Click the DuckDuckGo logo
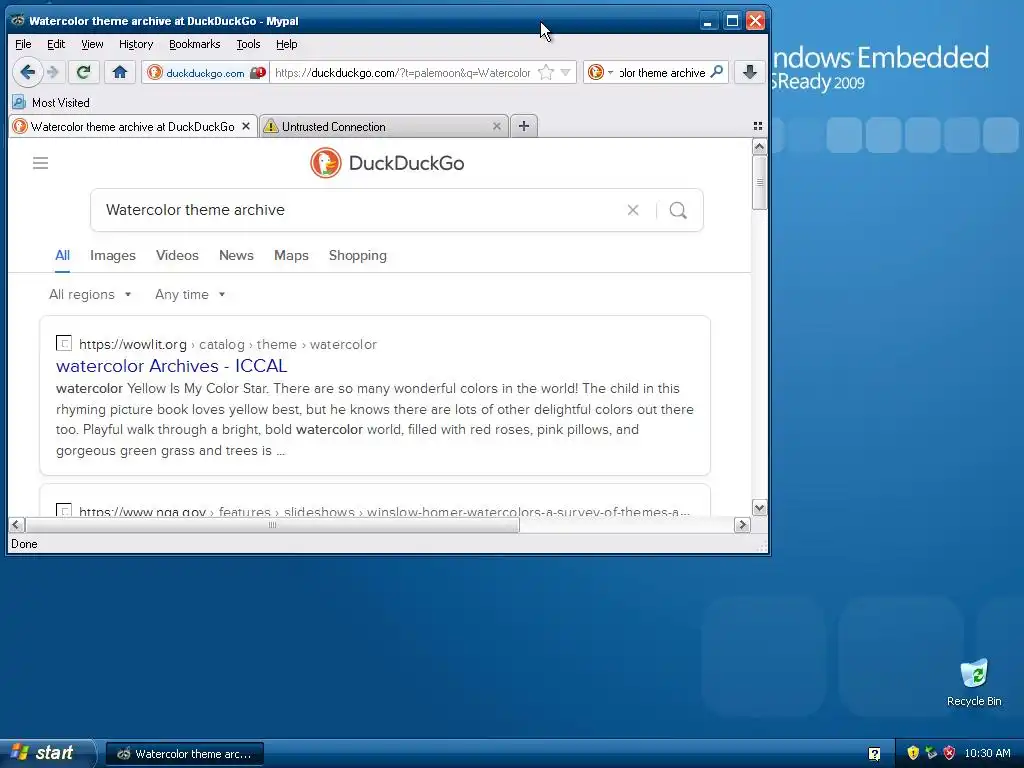 tap(387, 163)
